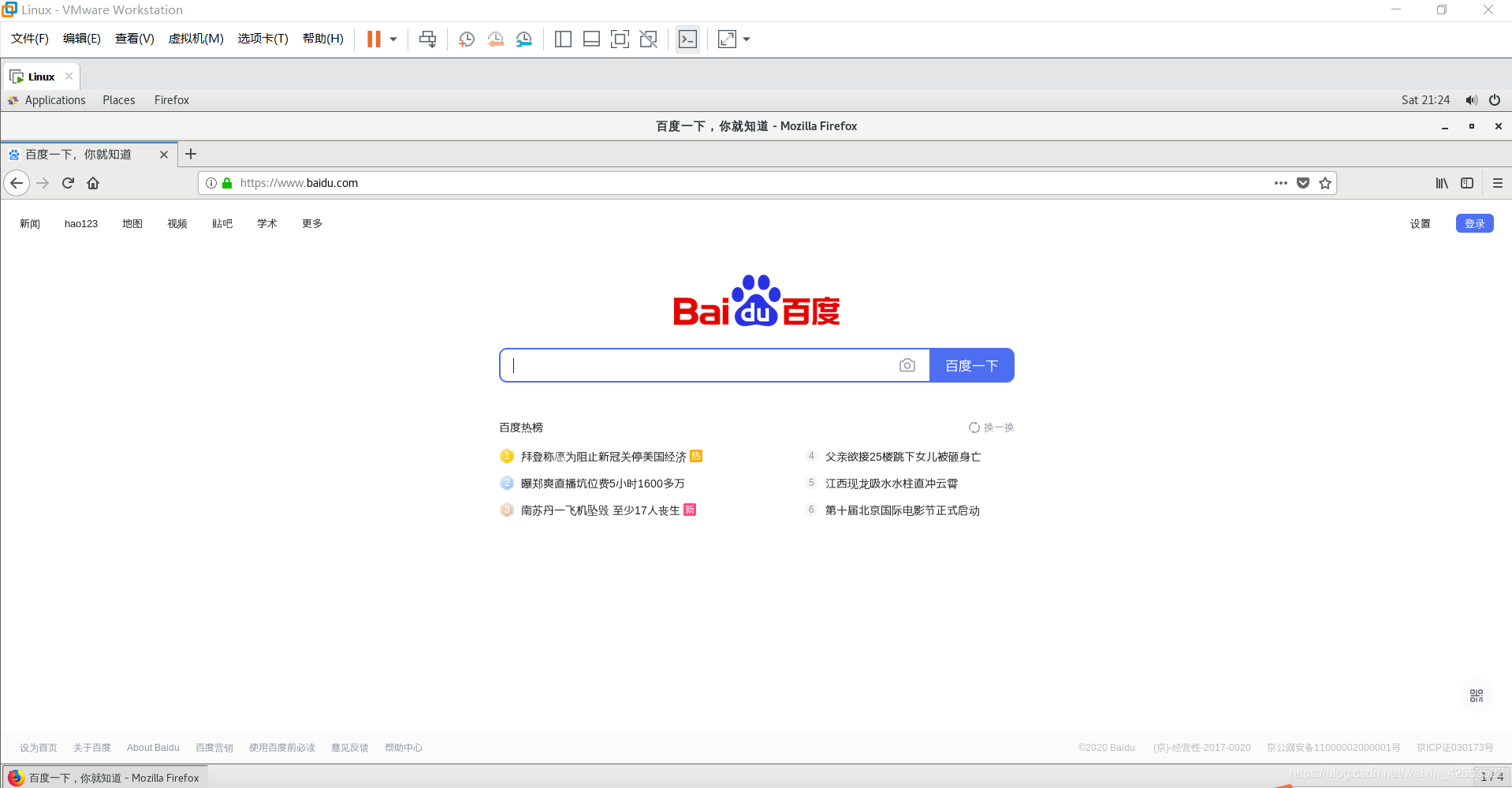Toggle the thumbnail bar view icon in VMware
This screenshot has width=1512, height=788.
pyautogui.click(x=591, y=39)
